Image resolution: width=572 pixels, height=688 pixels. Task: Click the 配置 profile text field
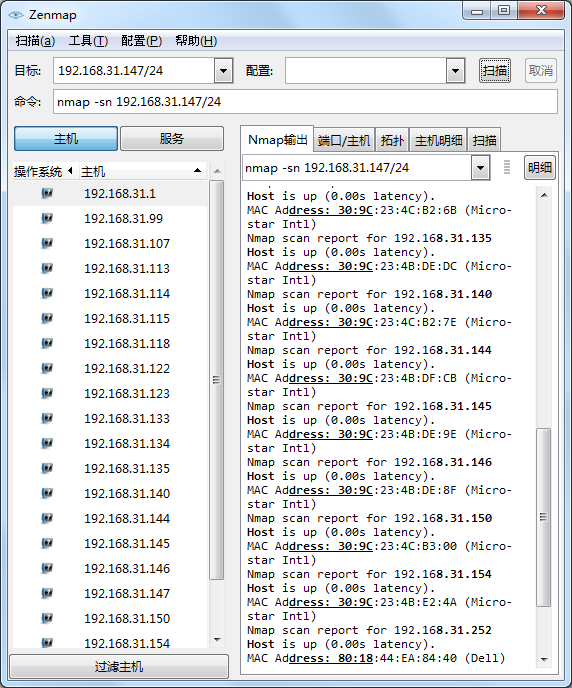pos(366,71)
